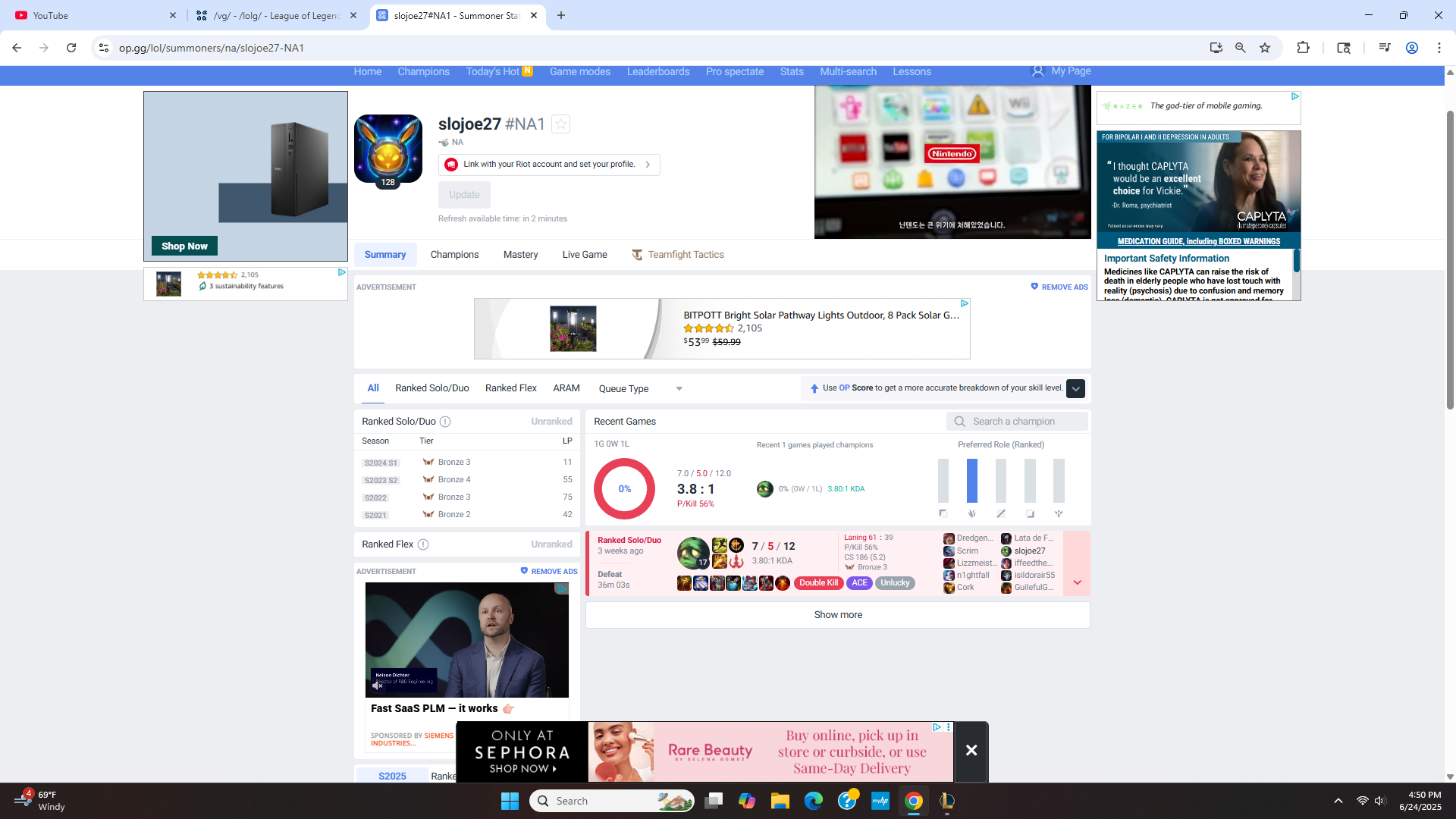The height and width of the screenshot is (819, 1456).
Task: Bookmark this page with star icon
Action: click(x=1265, y=48)
